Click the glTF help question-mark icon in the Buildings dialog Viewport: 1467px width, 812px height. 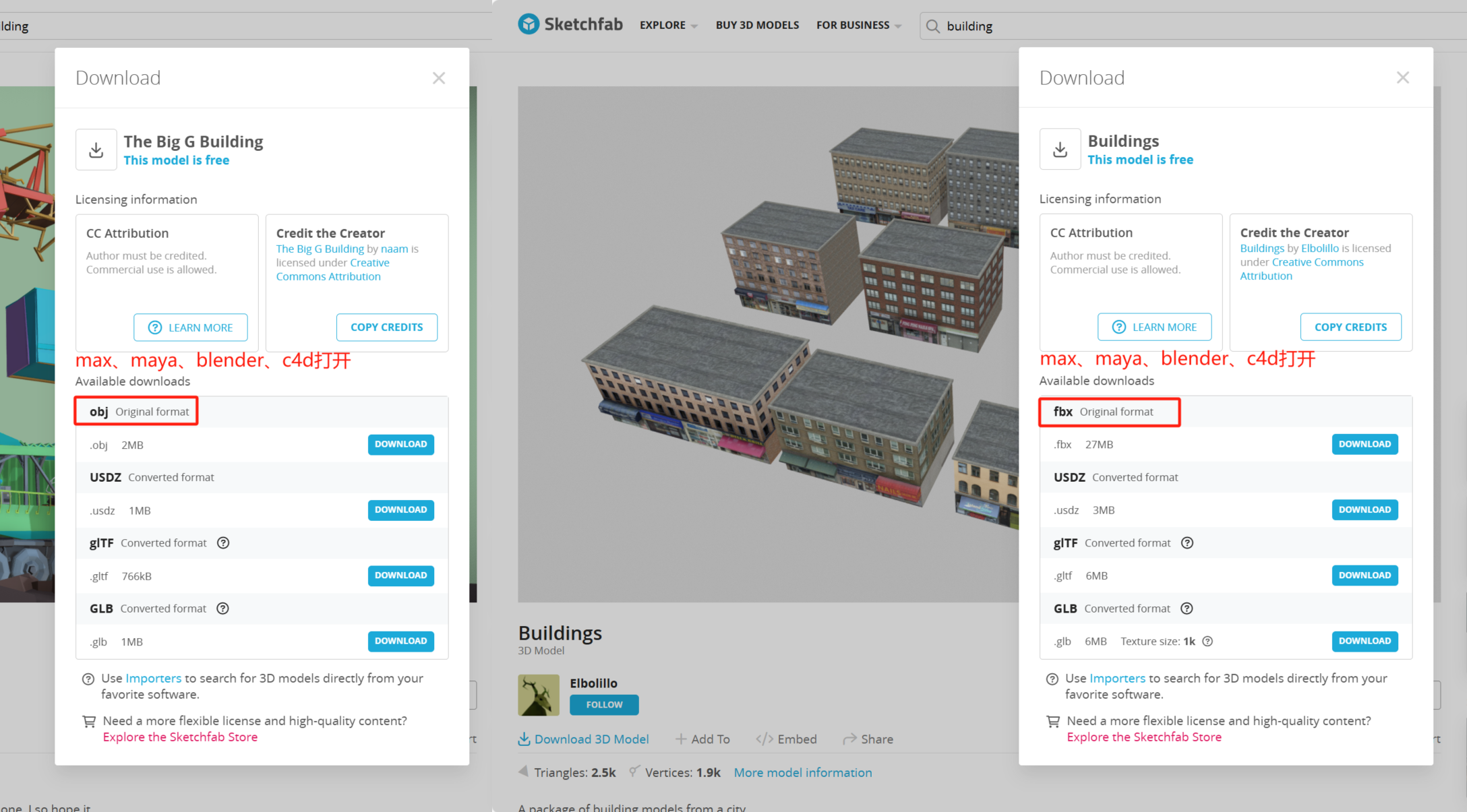click(1187, 543)
